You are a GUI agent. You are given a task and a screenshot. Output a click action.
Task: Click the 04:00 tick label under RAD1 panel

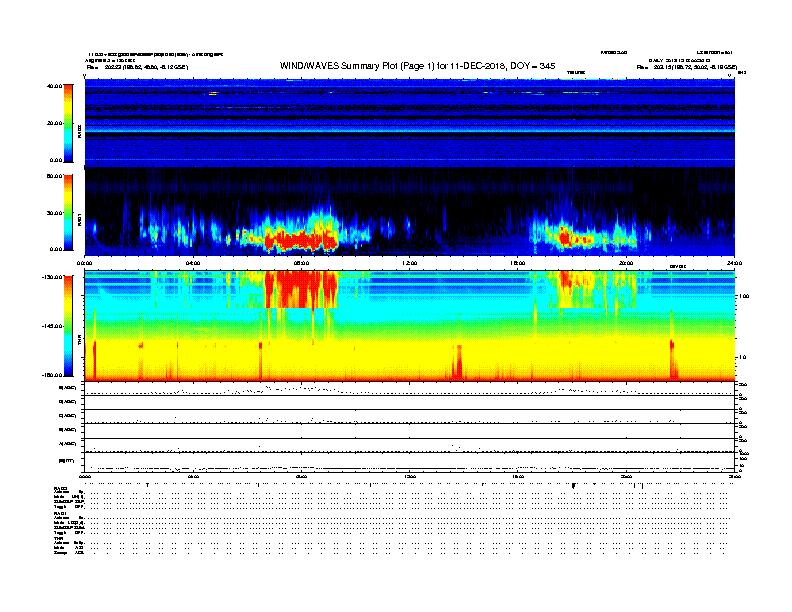[193, 263]
